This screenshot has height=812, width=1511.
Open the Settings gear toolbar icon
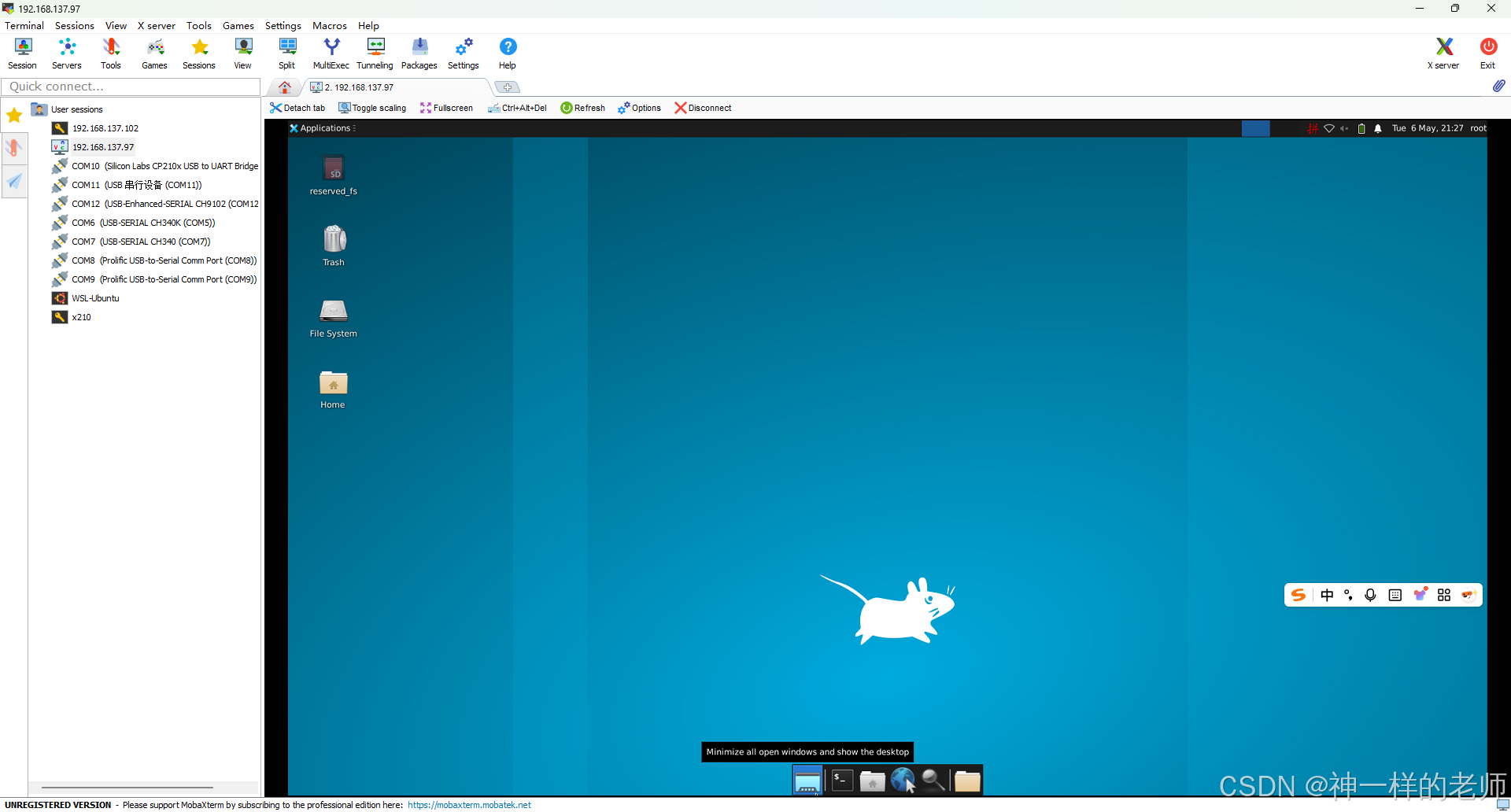point(464,54)
